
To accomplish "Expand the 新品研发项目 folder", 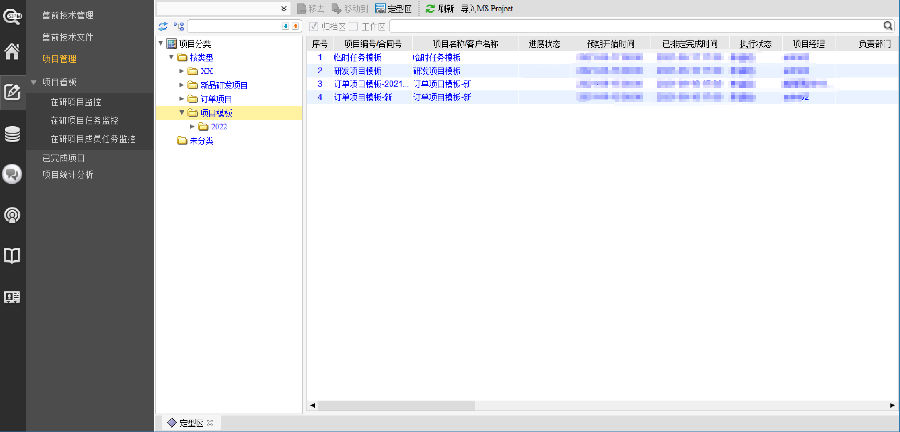I will point(181,85).
